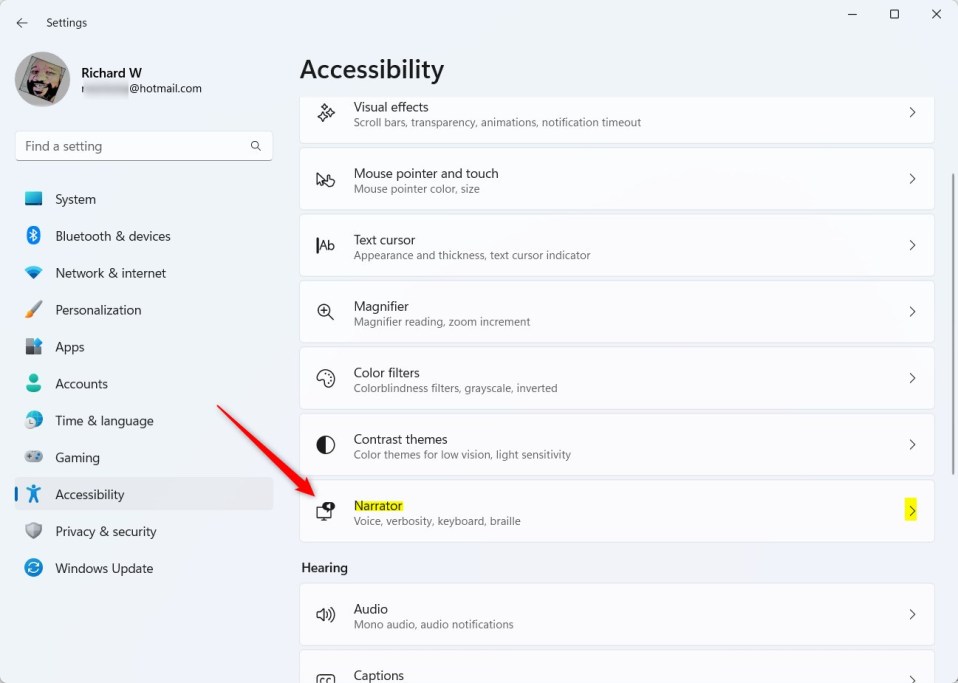Click the Color filters palette icon
The image size is (958, 683).
326,379
